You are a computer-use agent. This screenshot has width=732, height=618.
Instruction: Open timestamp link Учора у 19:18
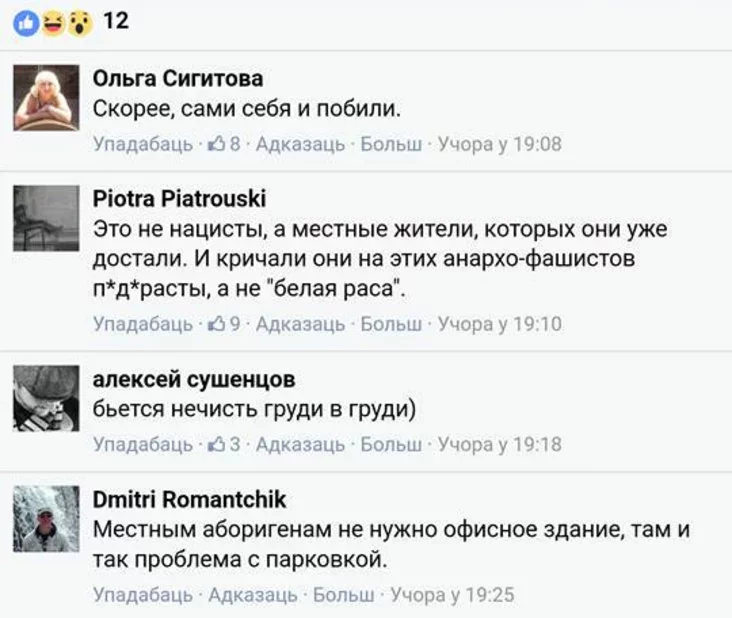500,444
